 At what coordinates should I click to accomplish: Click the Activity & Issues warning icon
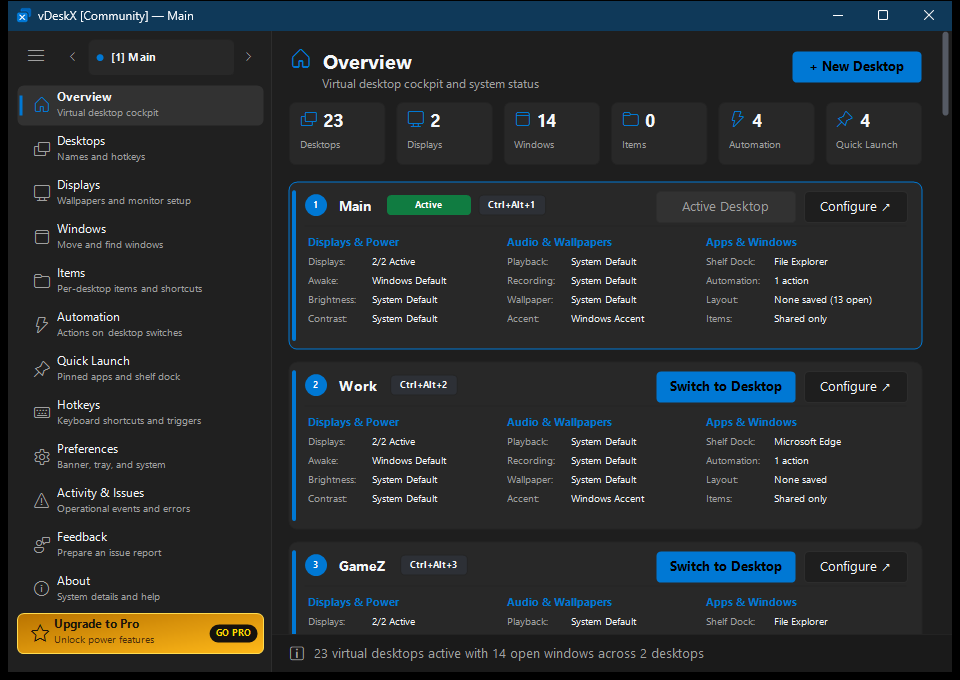coord(42,501)
